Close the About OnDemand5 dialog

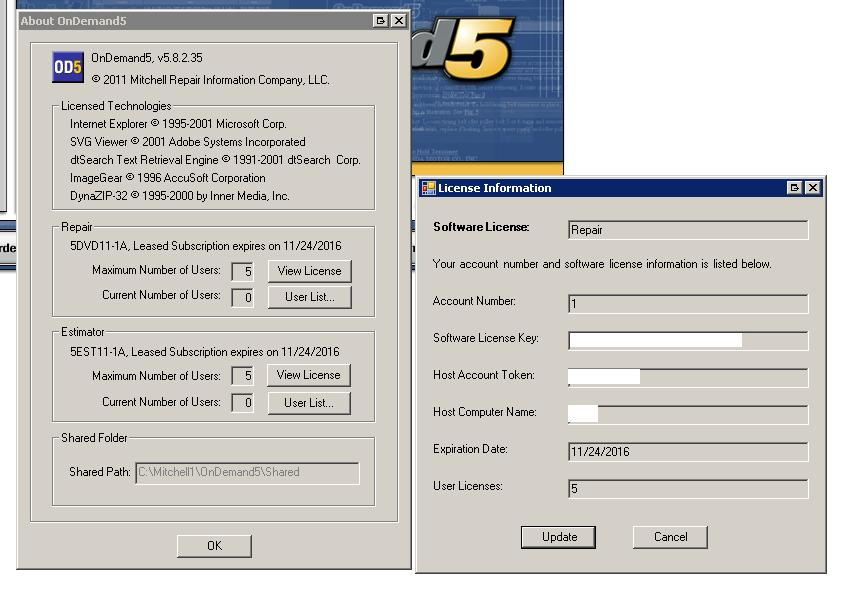(x=398, y=20)
